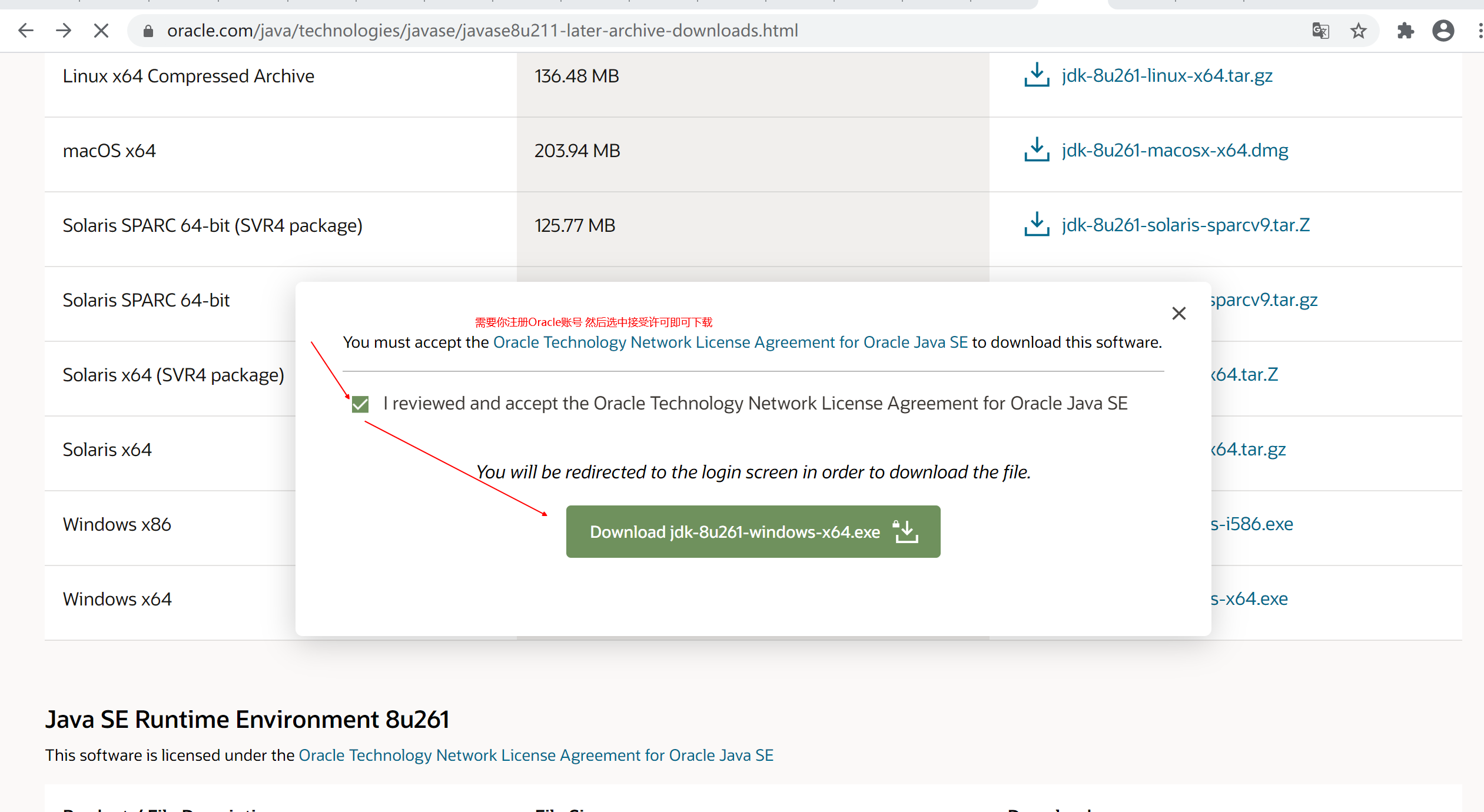Open jdk-8u261-linux-x64.tar.gz download link
Screen dimensions: 1484x812
(x=1167, y=76)
